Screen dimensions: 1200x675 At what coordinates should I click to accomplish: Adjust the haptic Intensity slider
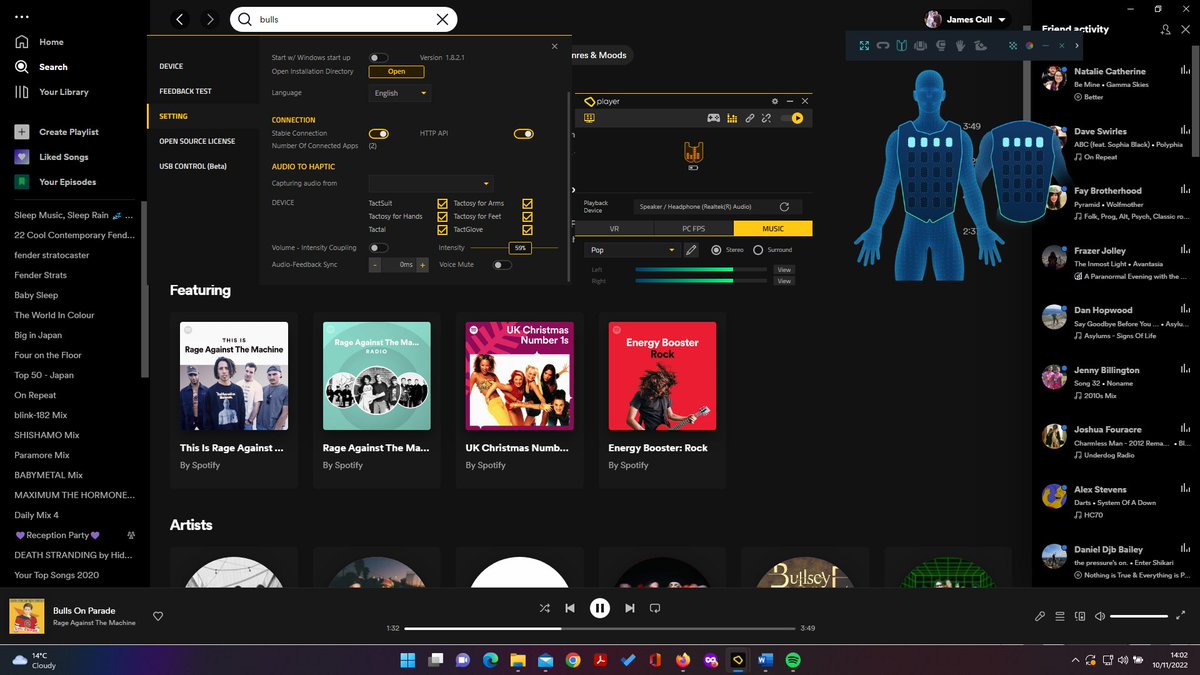(x=514, y=247)
